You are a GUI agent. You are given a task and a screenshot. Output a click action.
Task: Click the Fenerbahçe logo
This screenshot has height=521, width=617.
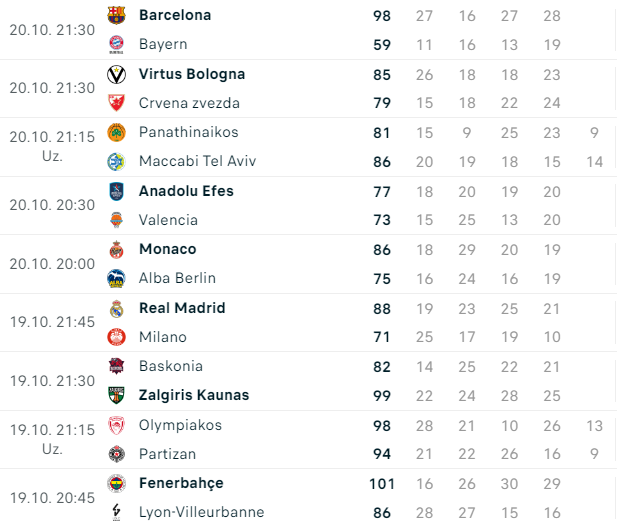(116, 484)
